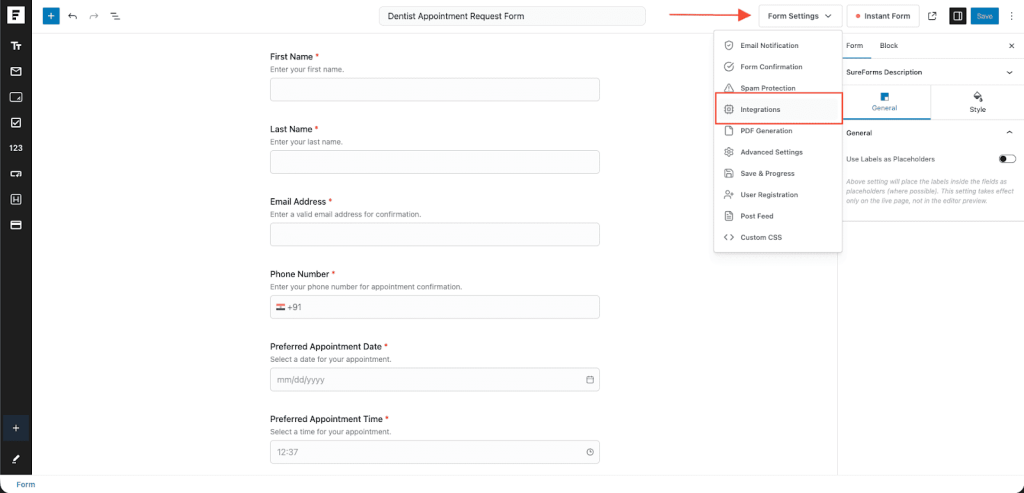Image resolution: width=1024 pixels, height=493 pixels.
Task: Collapse the General section chevron
Action: (1008, 133)
